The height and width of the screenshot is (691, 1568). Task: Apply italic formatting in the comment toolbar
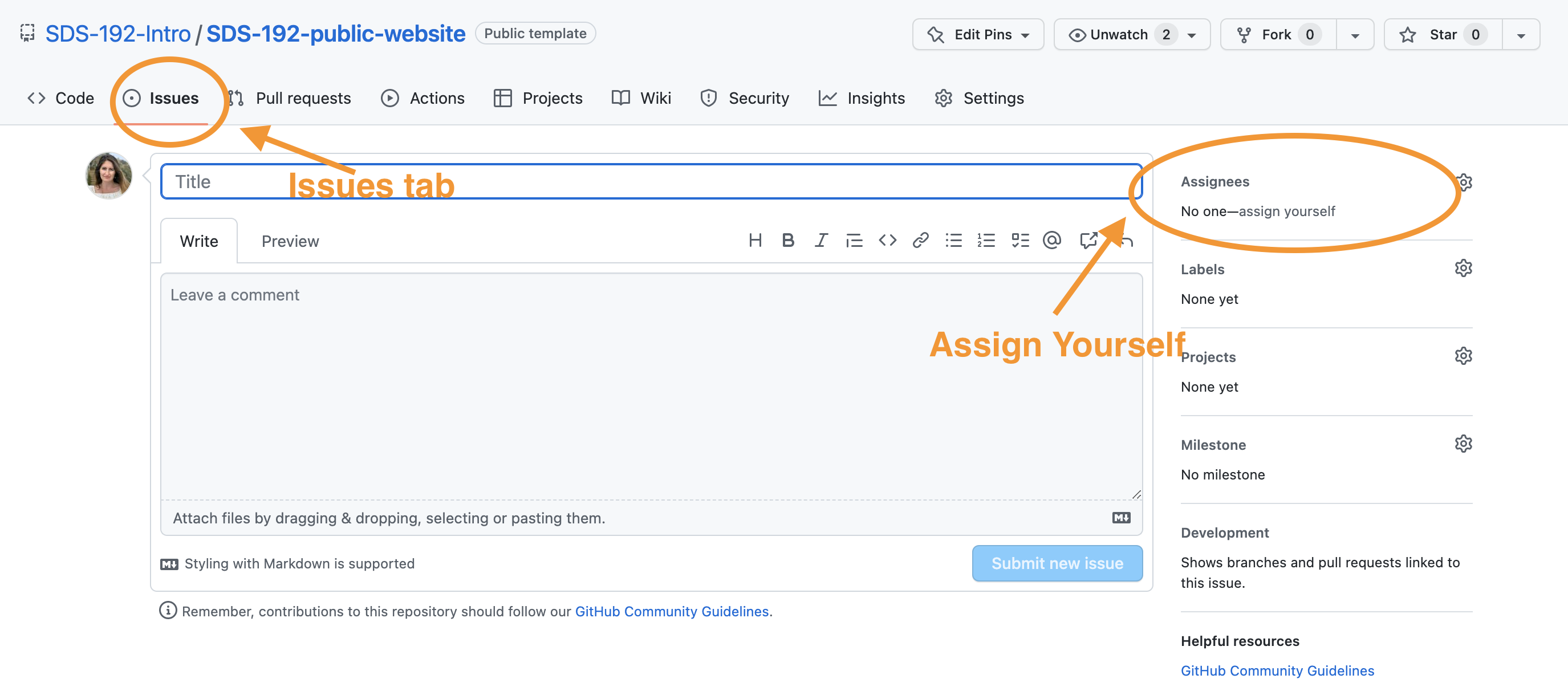pos(821,241)
